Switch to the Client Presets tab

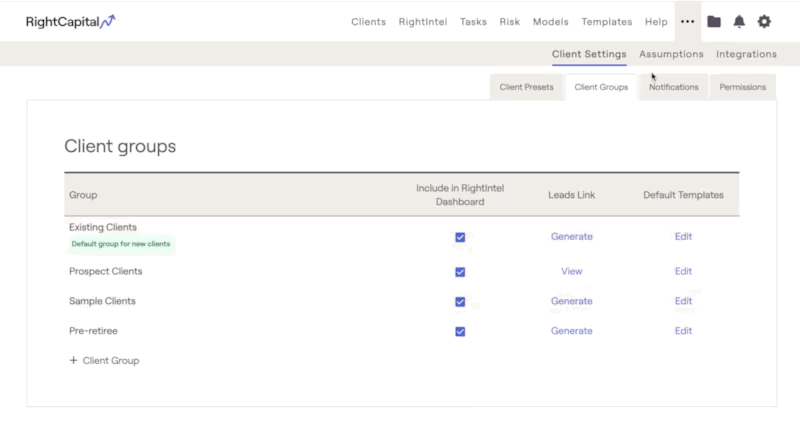click(527, 87)
